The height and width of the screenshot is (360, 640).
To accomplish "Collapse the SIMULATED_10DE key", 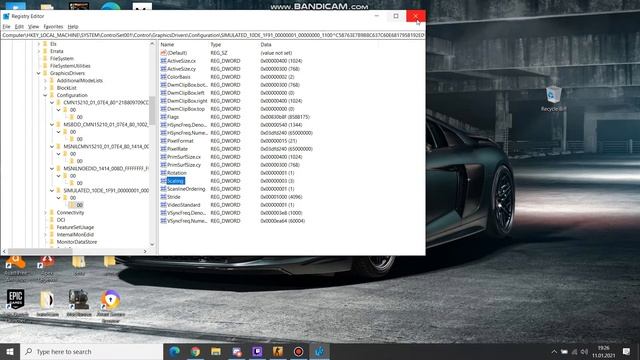I will tap(52, 191).
